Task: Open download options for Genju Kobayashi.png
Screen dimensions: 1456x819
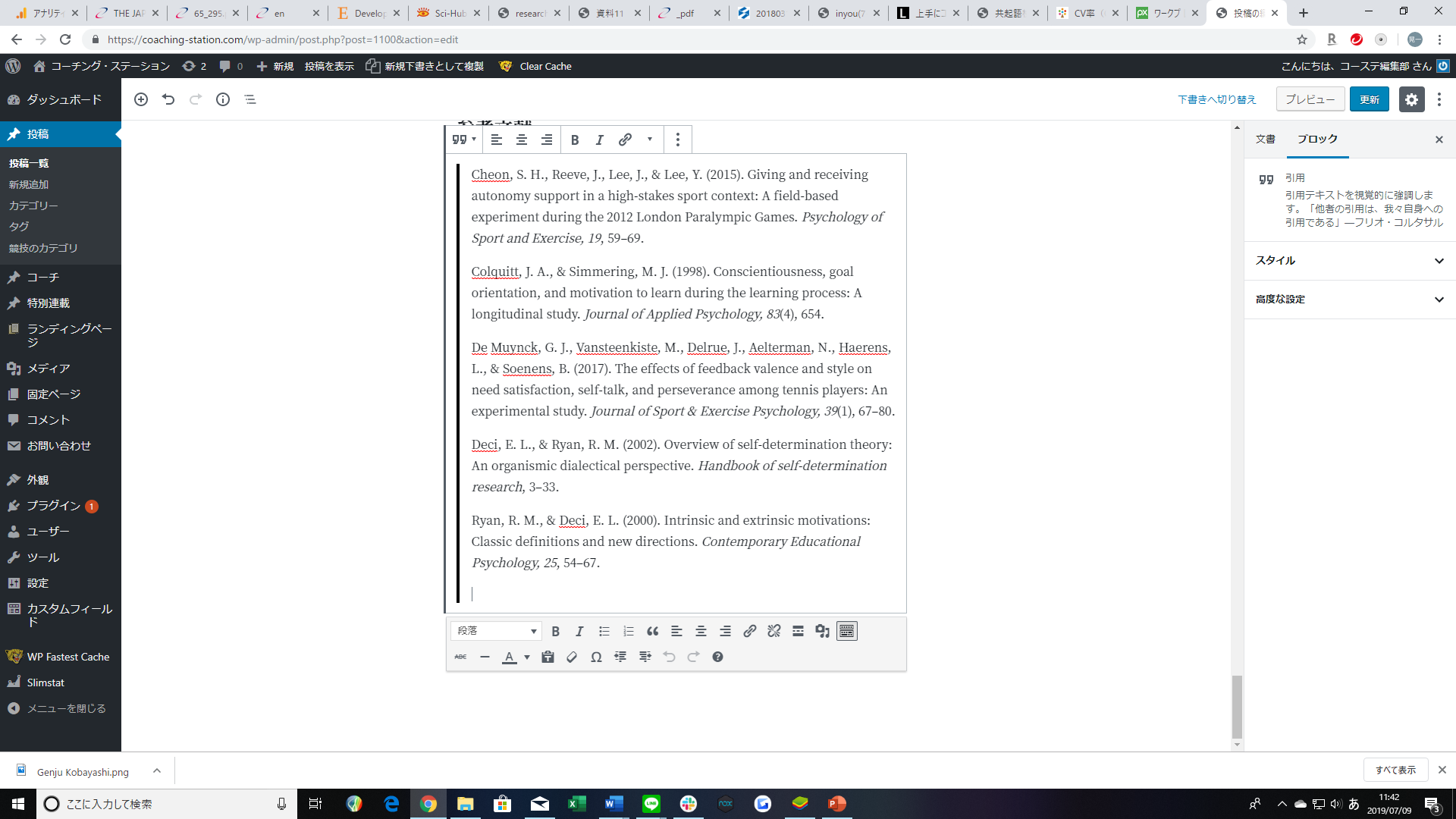Action: [157, 770]
